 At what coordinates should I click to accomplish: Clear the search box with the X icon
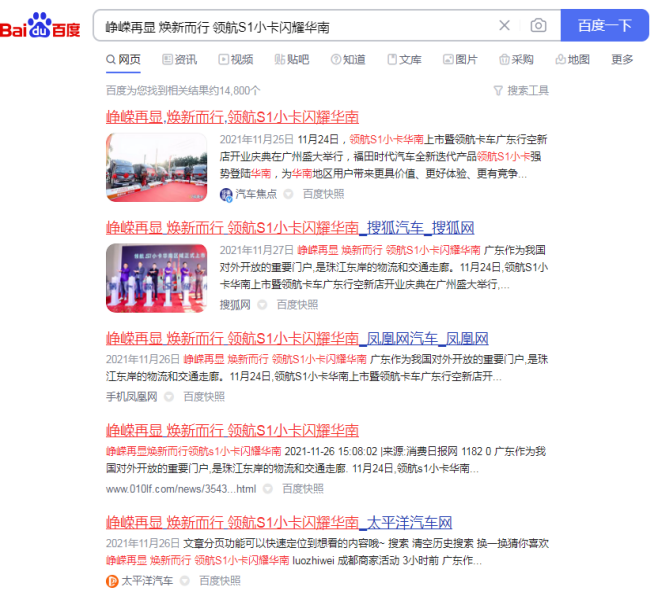tap(504, 26)
